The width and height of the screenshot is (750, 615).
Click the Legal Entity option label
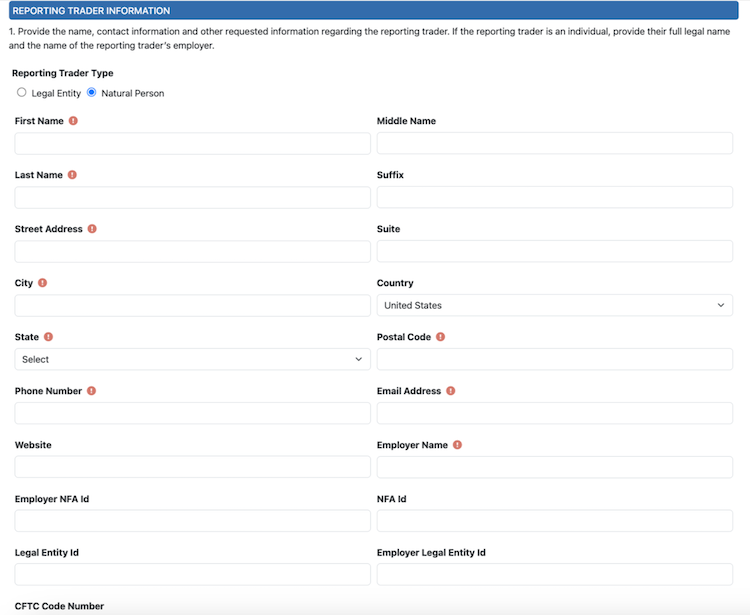coord(56,93)
